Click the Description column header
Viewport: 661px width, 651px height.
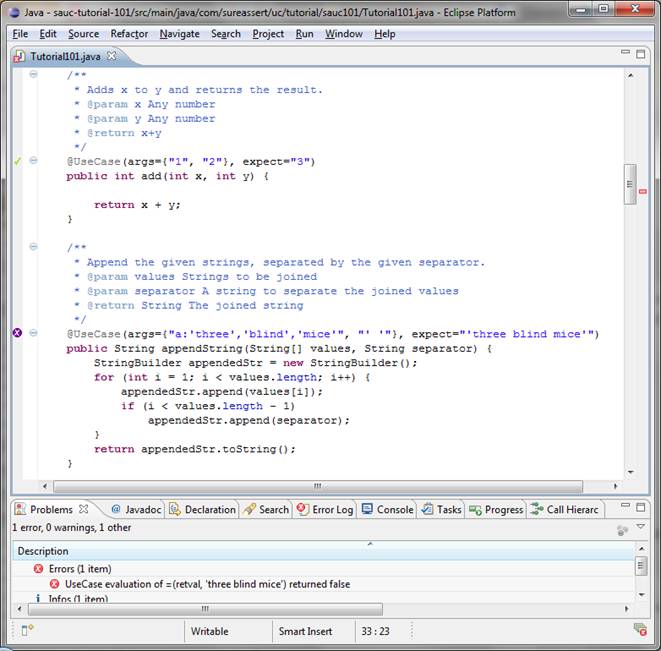point(43,551)
